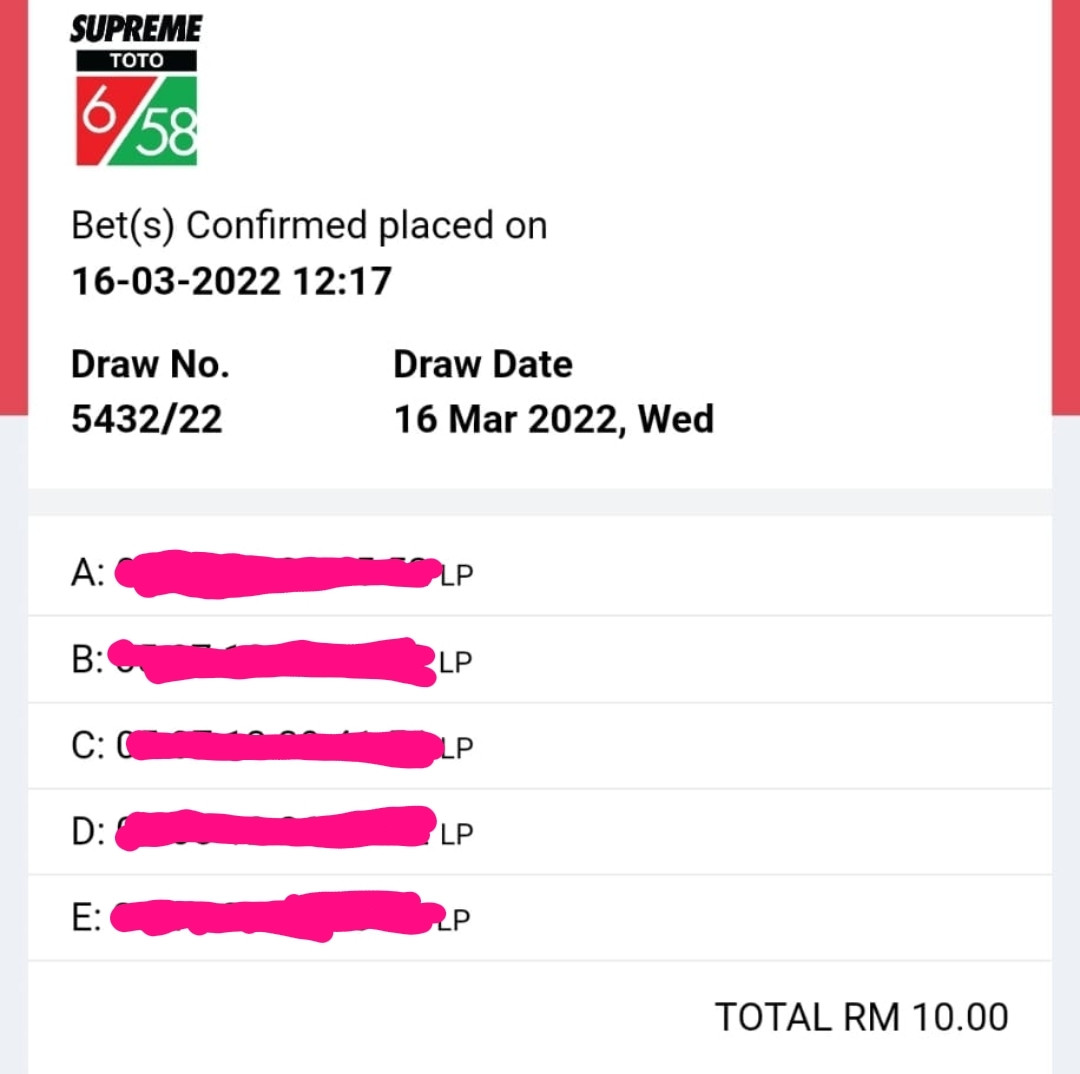Image resolution: width=1080 pixels, height=1074 pixels.
Task: Click the LP label on row A
Action: click(457, 575)
